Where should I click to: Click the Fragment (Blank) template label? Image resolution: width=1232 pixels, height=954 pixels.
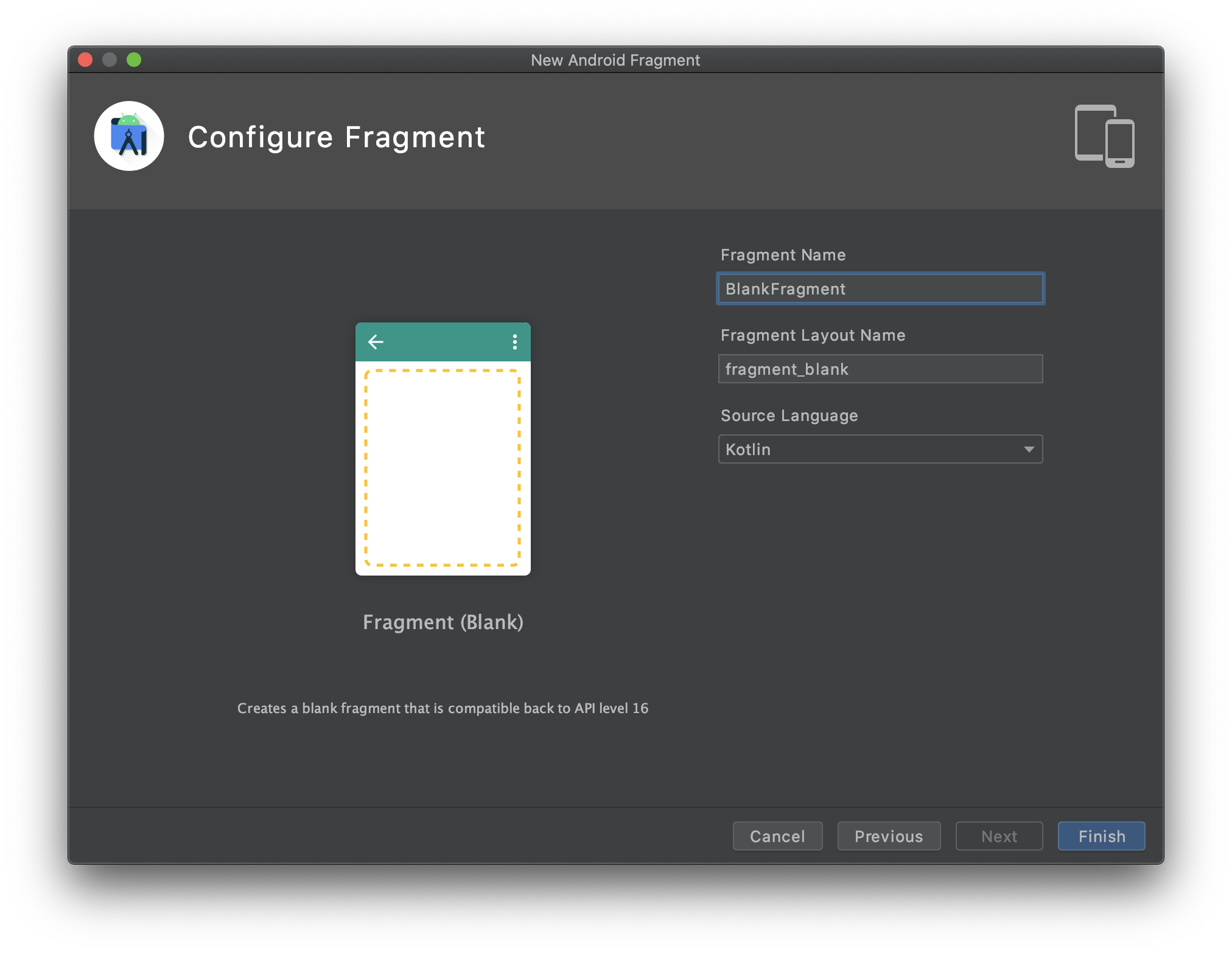tap(443, 622)
